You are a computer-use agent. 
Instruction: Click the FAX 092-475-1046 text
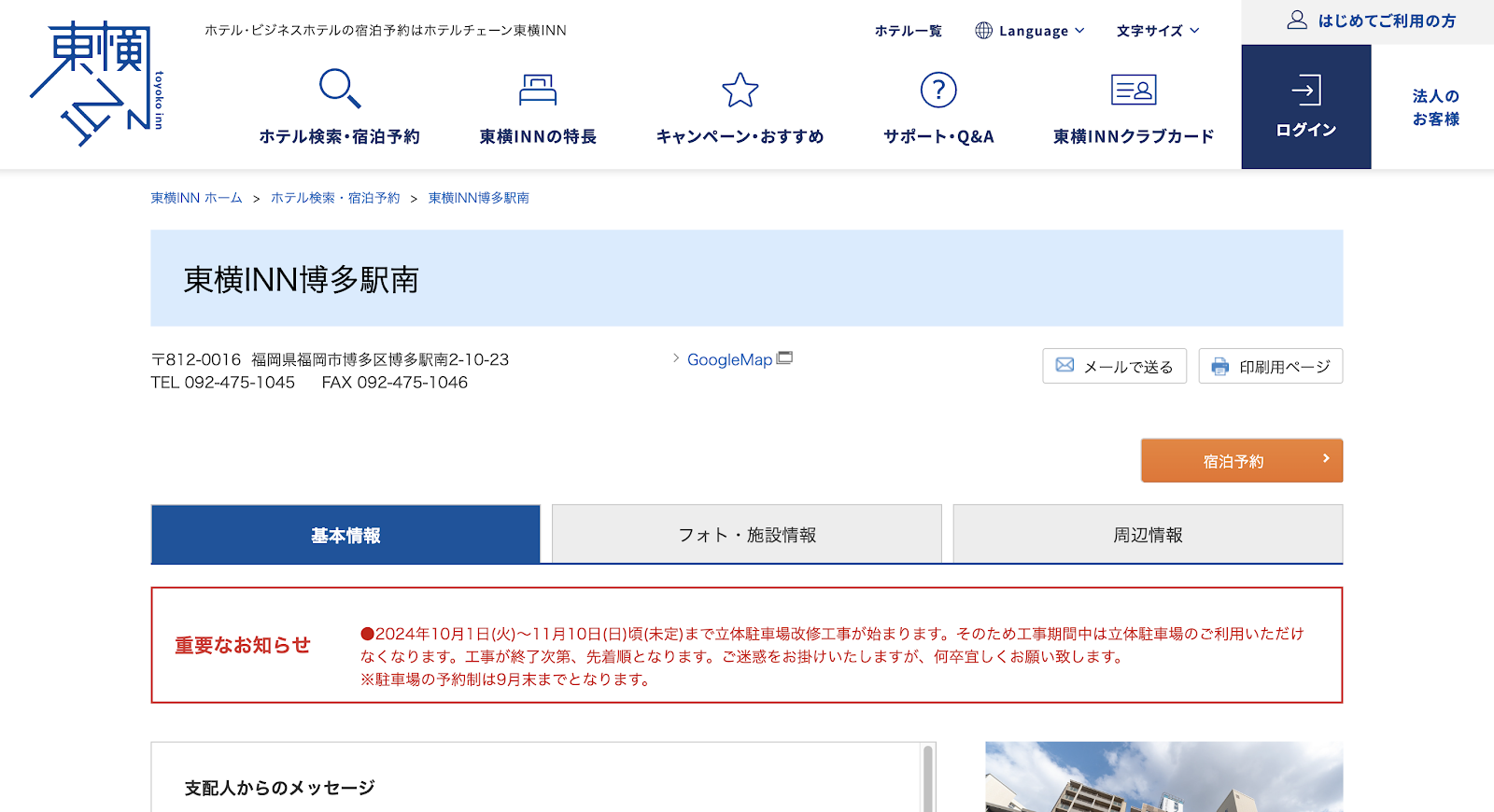click(395, 383)
